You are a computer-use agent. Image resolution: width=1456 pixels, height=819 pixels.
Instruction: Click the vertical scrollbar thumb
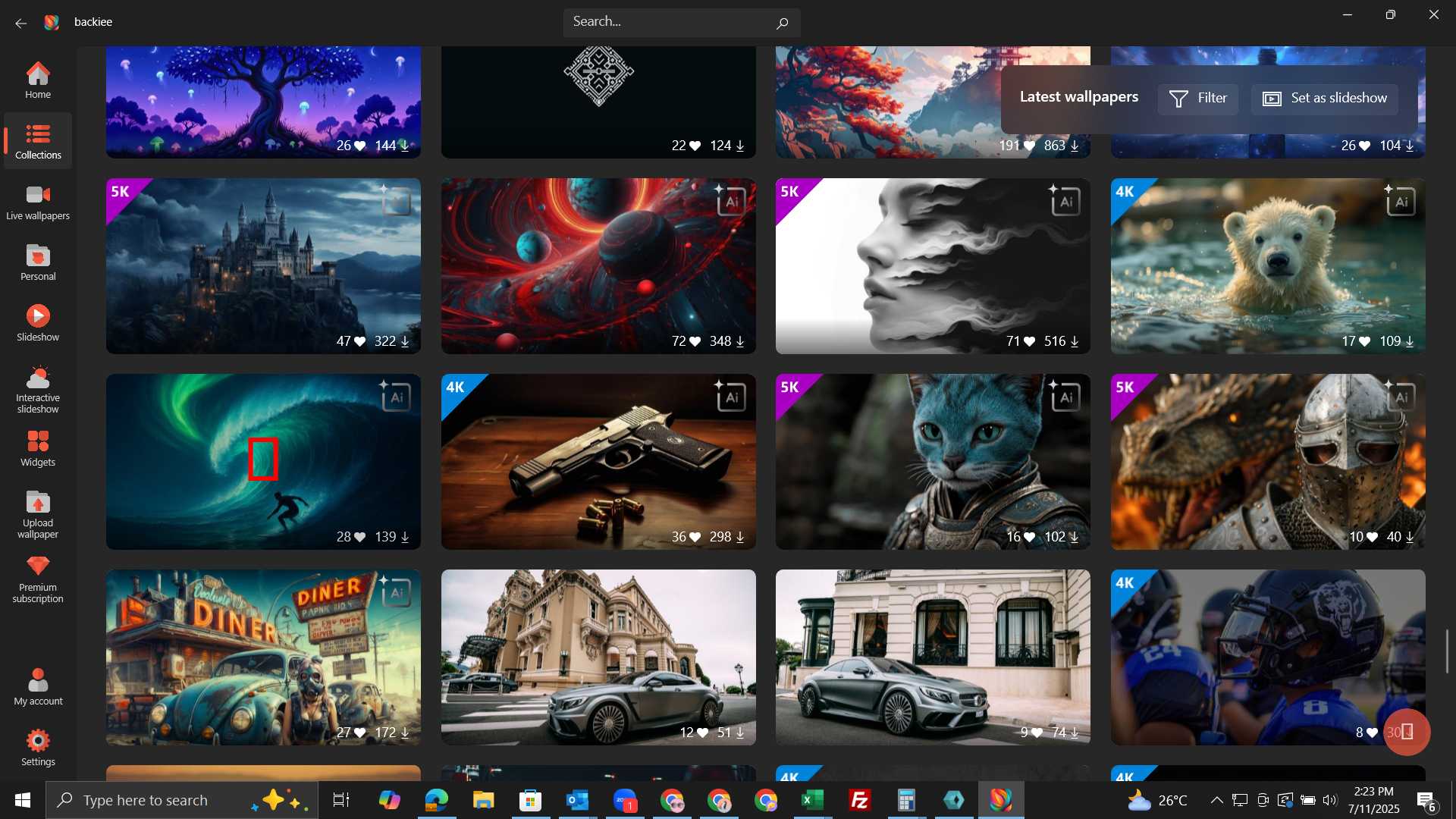(x=1447, y=651)
